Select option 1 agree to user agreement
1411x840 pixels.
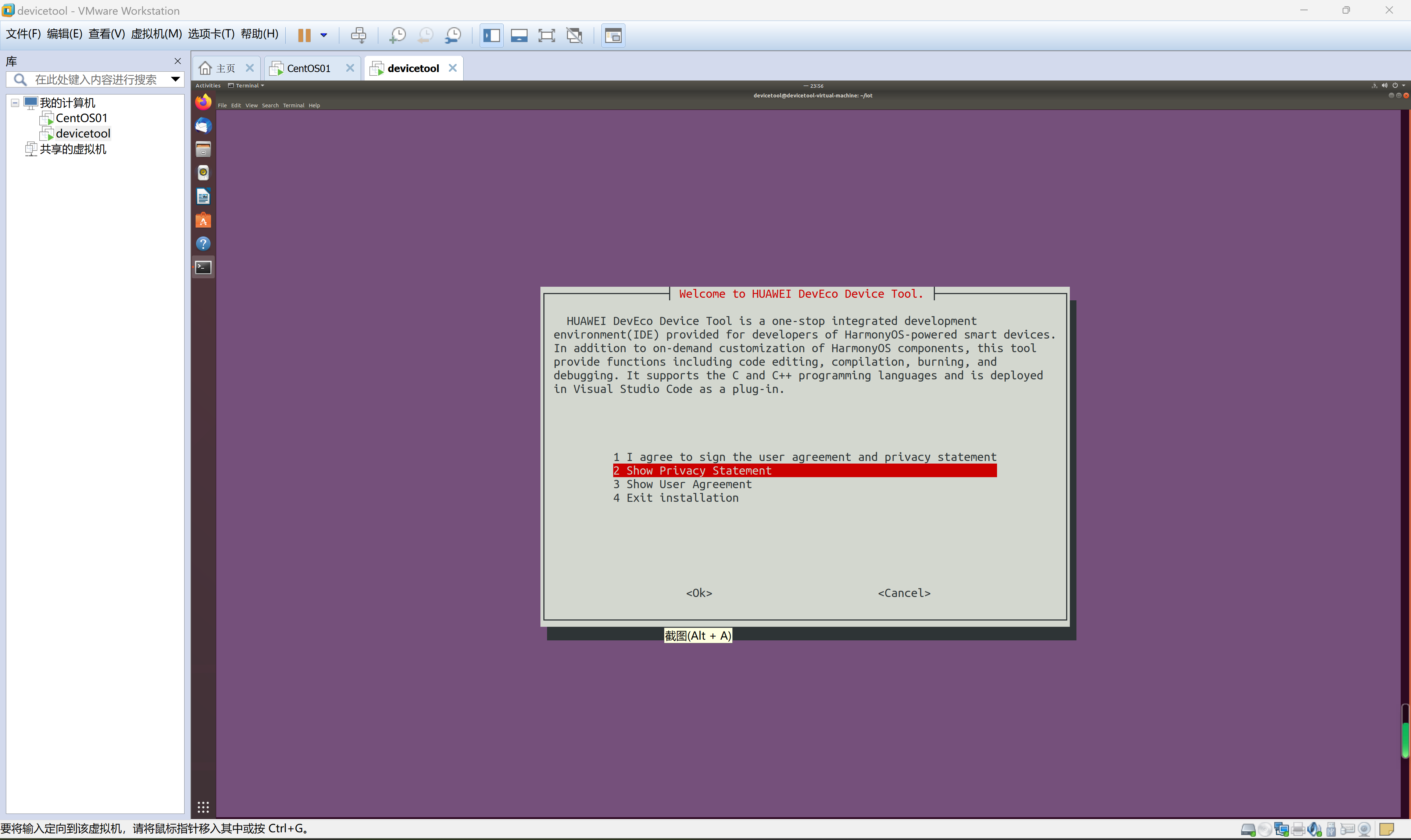[804, 457]
